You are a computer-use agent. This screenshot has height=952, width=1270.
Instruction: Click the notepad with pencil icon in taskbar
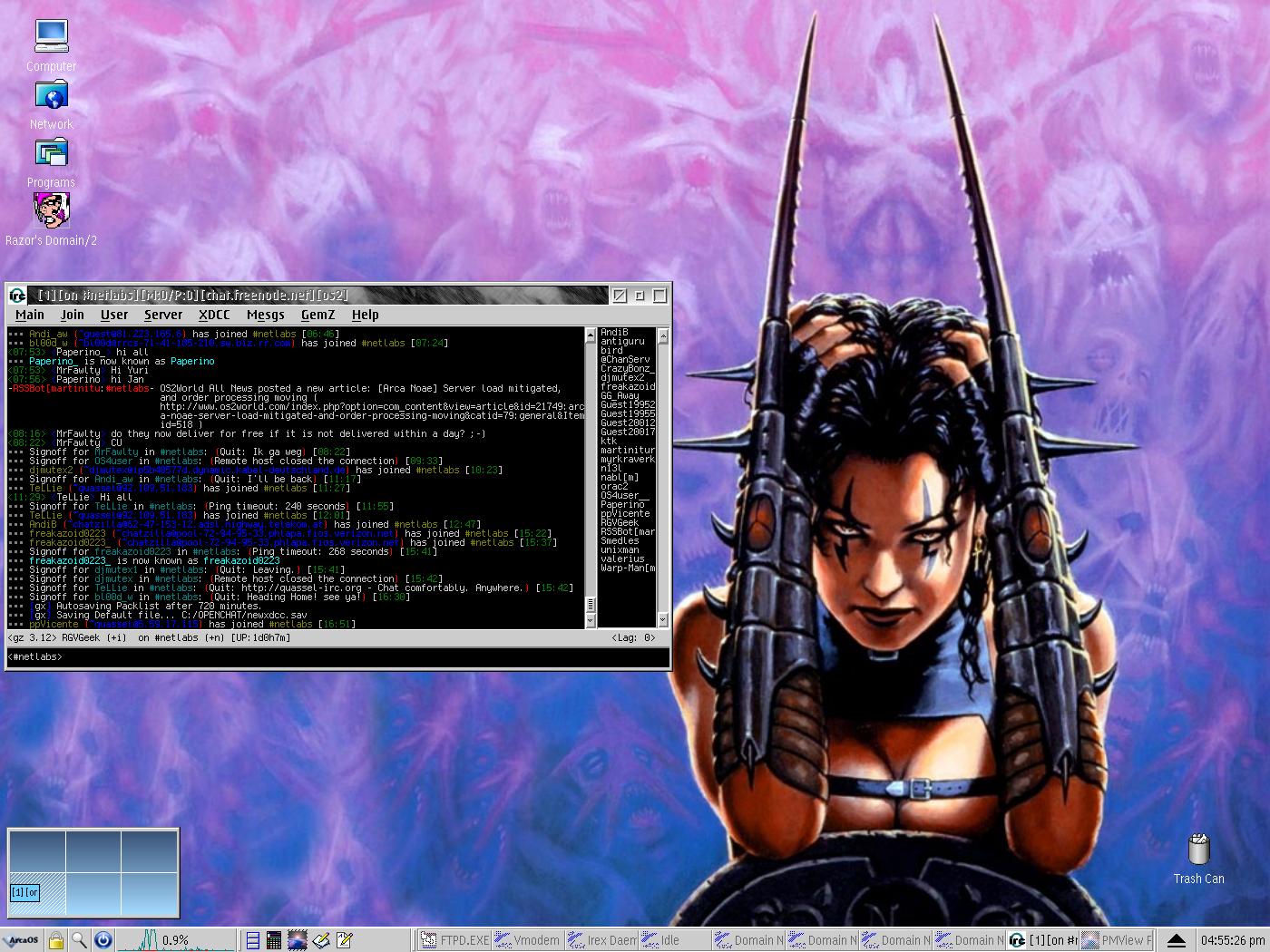[x=321, y=940]
